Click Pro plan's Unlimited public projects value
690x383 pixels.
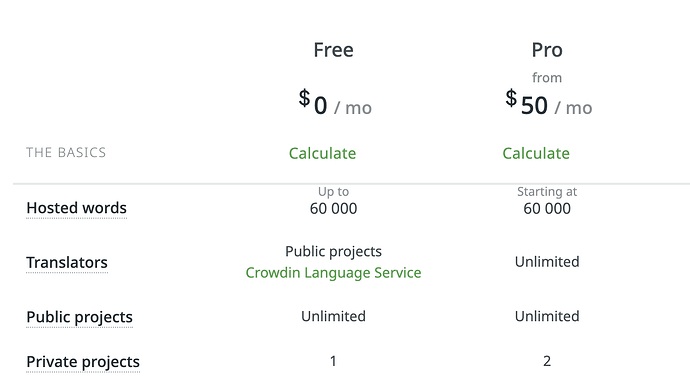(x=547, y=316)
